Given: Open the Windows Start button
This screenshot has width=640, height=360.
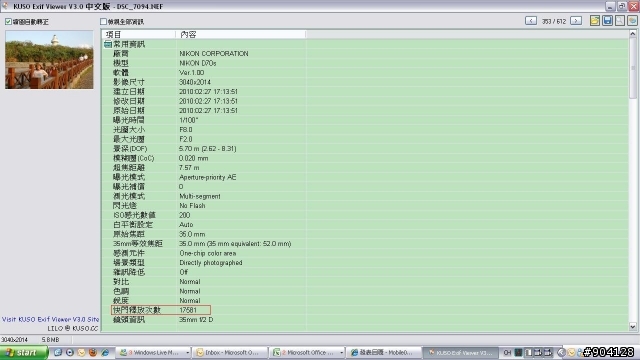Looking at the screenshot, I should pos(23,352).
